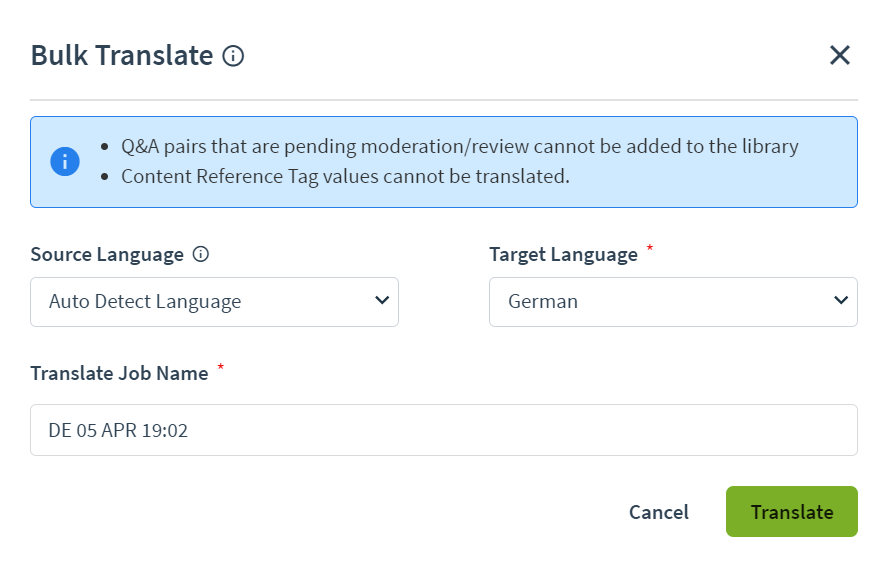Click the red asterisk beside Target Language
This screenshot has height=565, width=882.
pyautogui.click(x=650, y=248)
